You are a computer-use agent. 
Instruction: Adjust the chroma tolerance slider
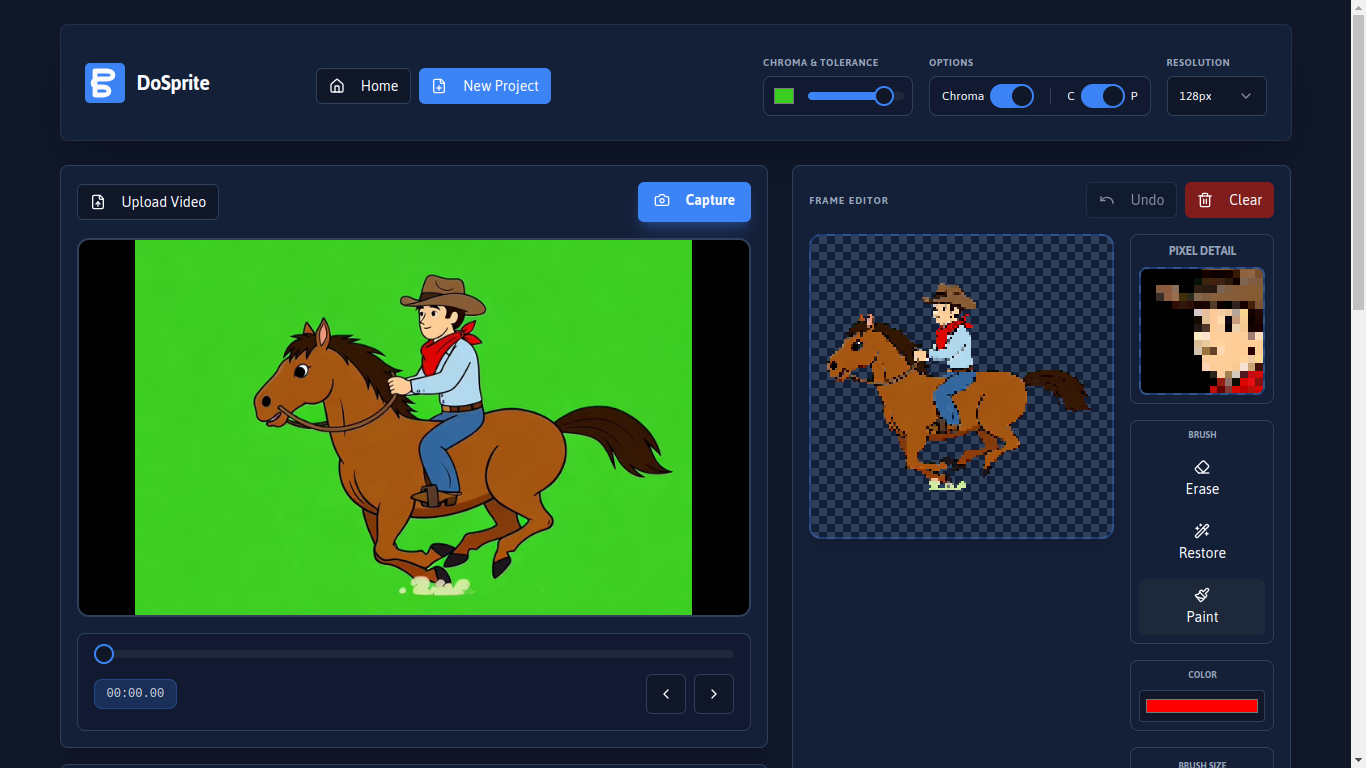[856, 96]
